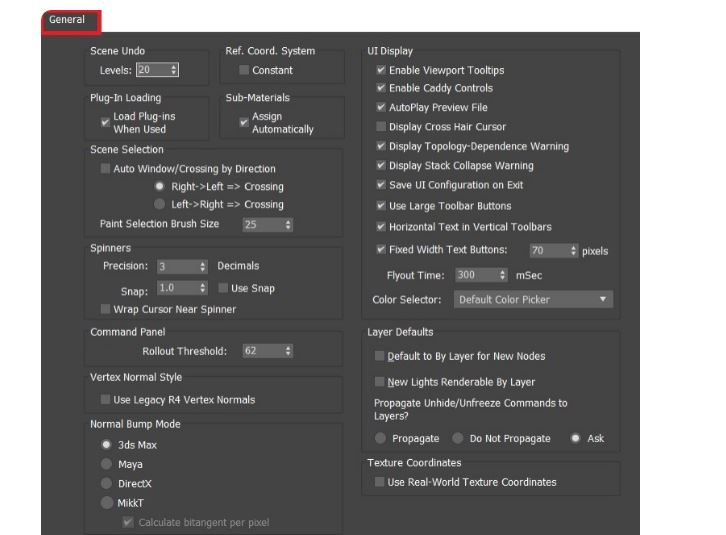Switch to the General tab
The width and height of the screenshot is (726, 535).
click(71, 21)
